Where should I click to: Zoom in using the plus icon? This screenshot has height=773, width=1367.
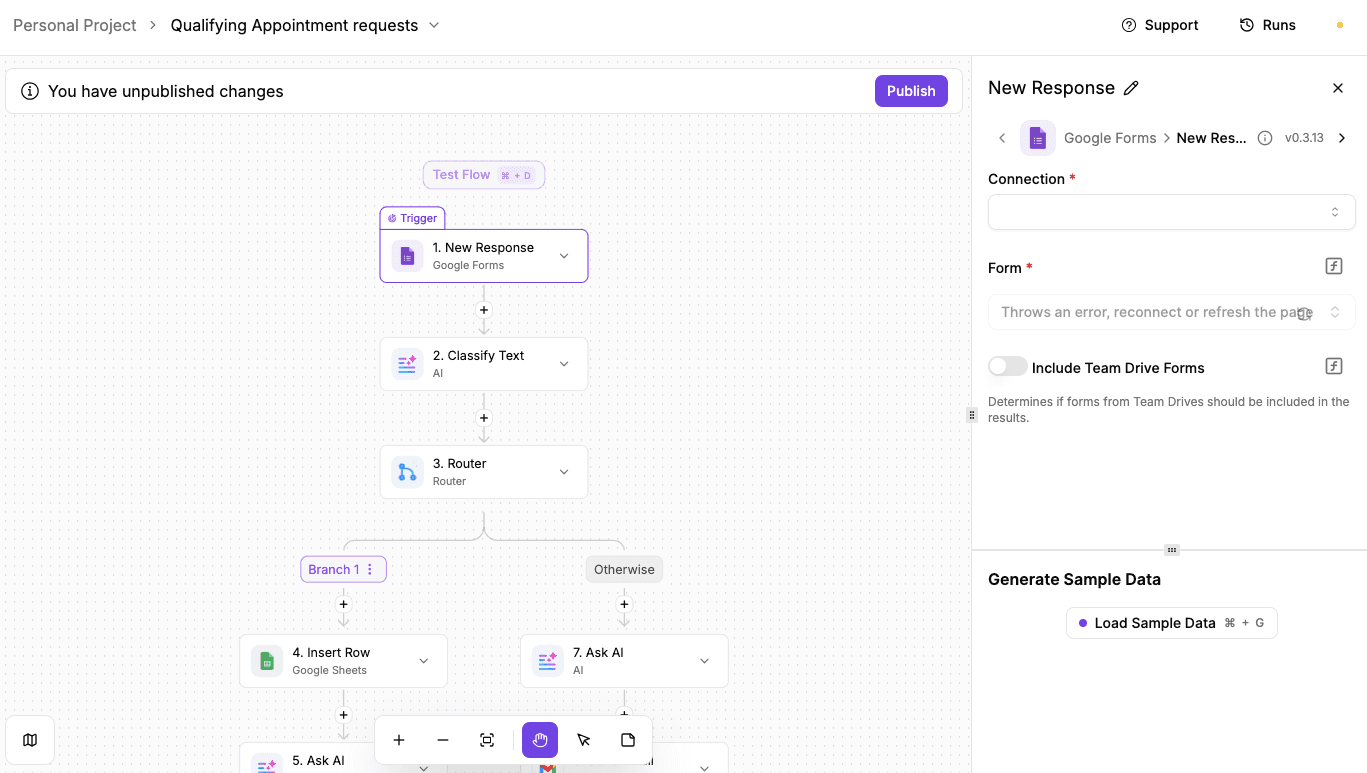399,740
